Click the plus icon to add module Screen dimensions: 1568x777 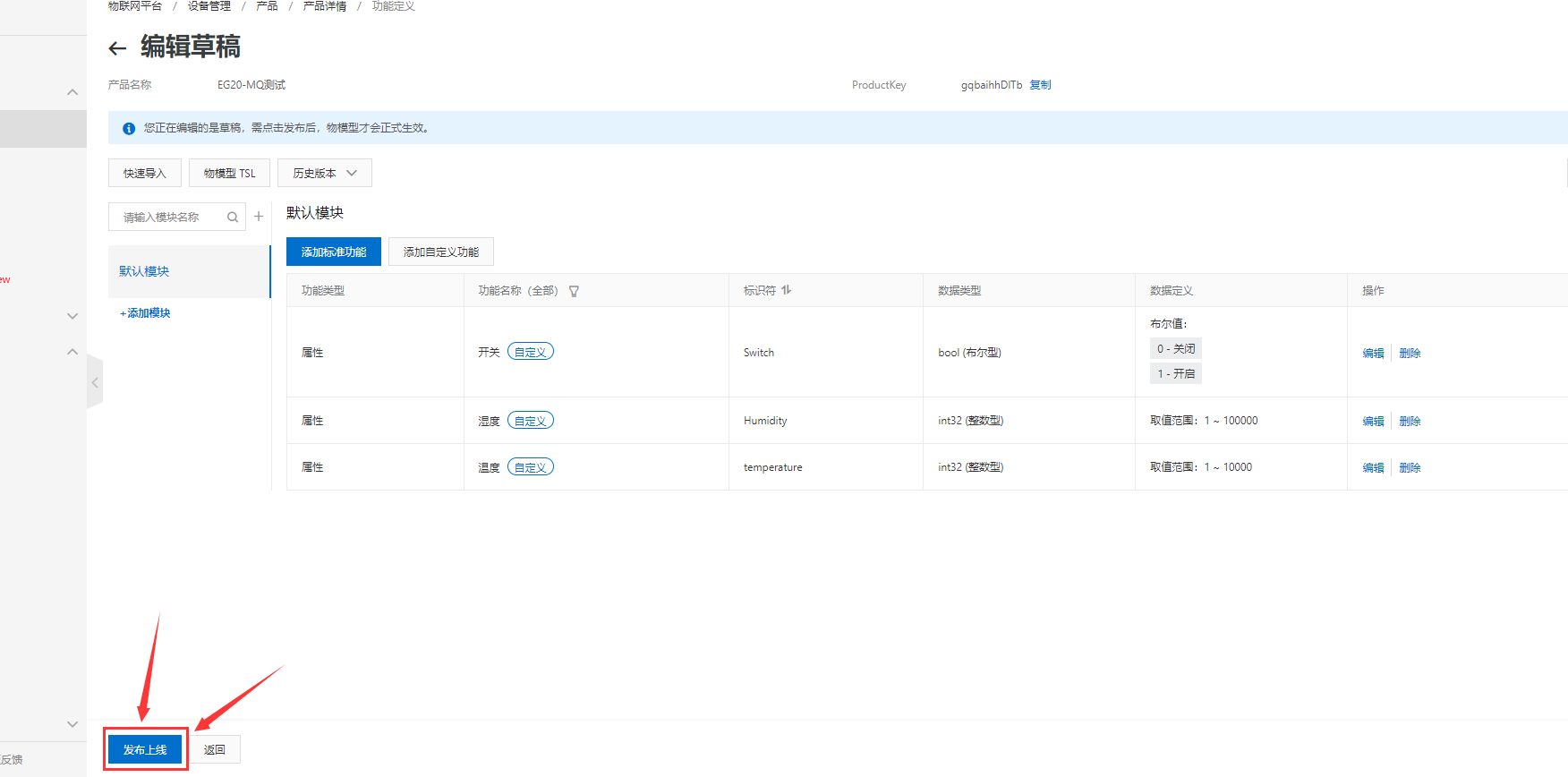[x=259, y=217]
